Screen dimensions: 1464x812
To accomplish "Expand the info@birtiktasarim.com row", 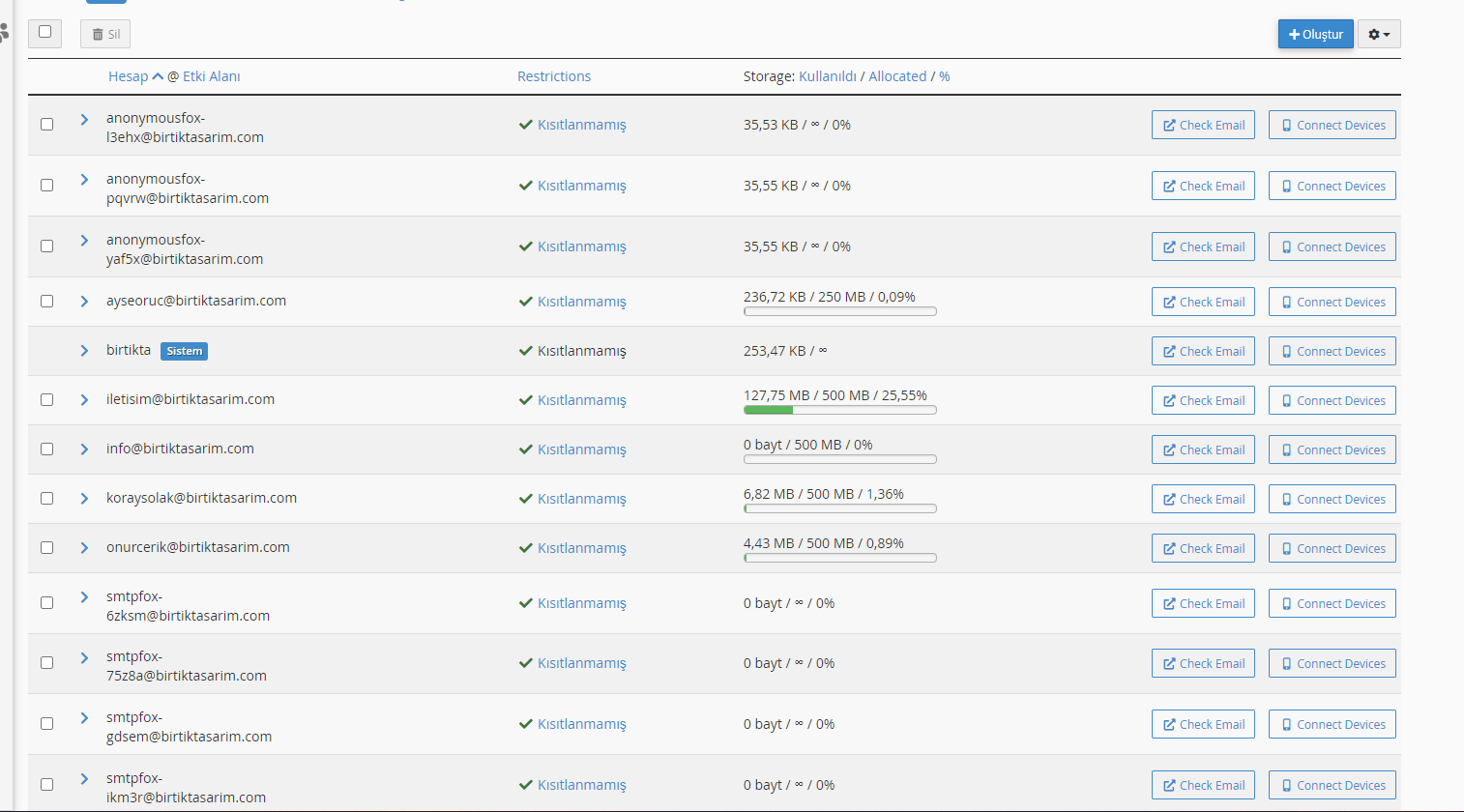I will [x=84, y=449].
